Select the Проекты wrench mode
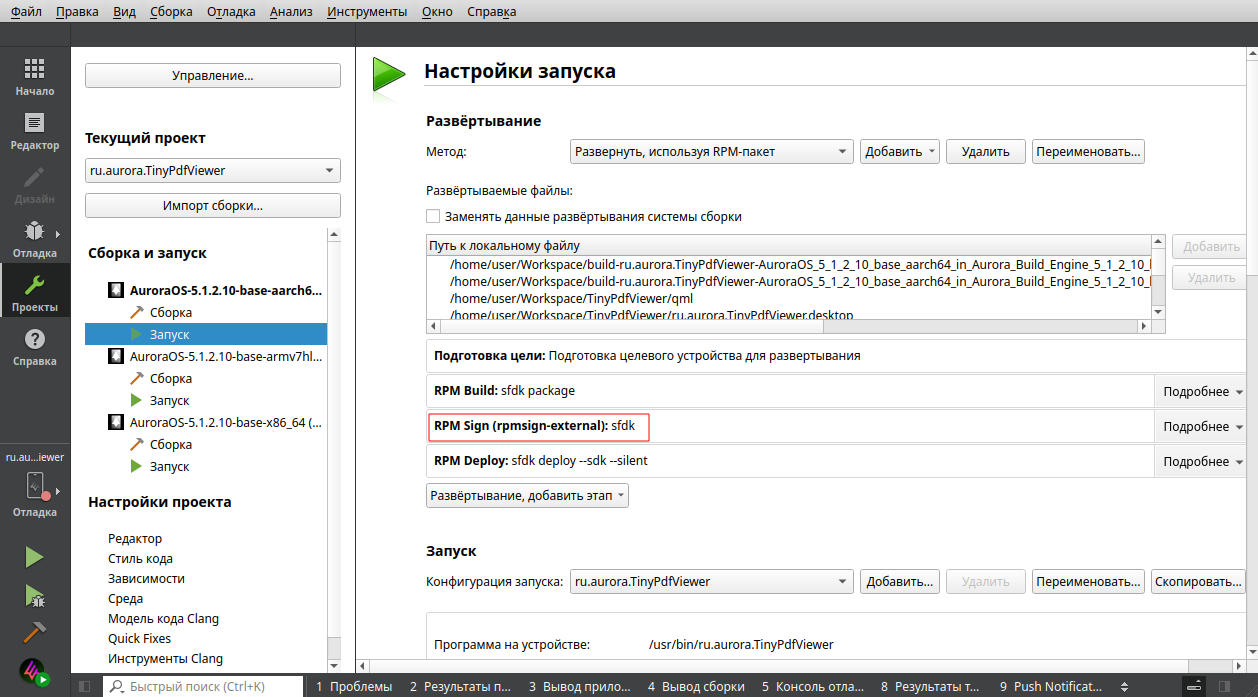Viewport: 1258px width, 697px height. tap(35, 292)
